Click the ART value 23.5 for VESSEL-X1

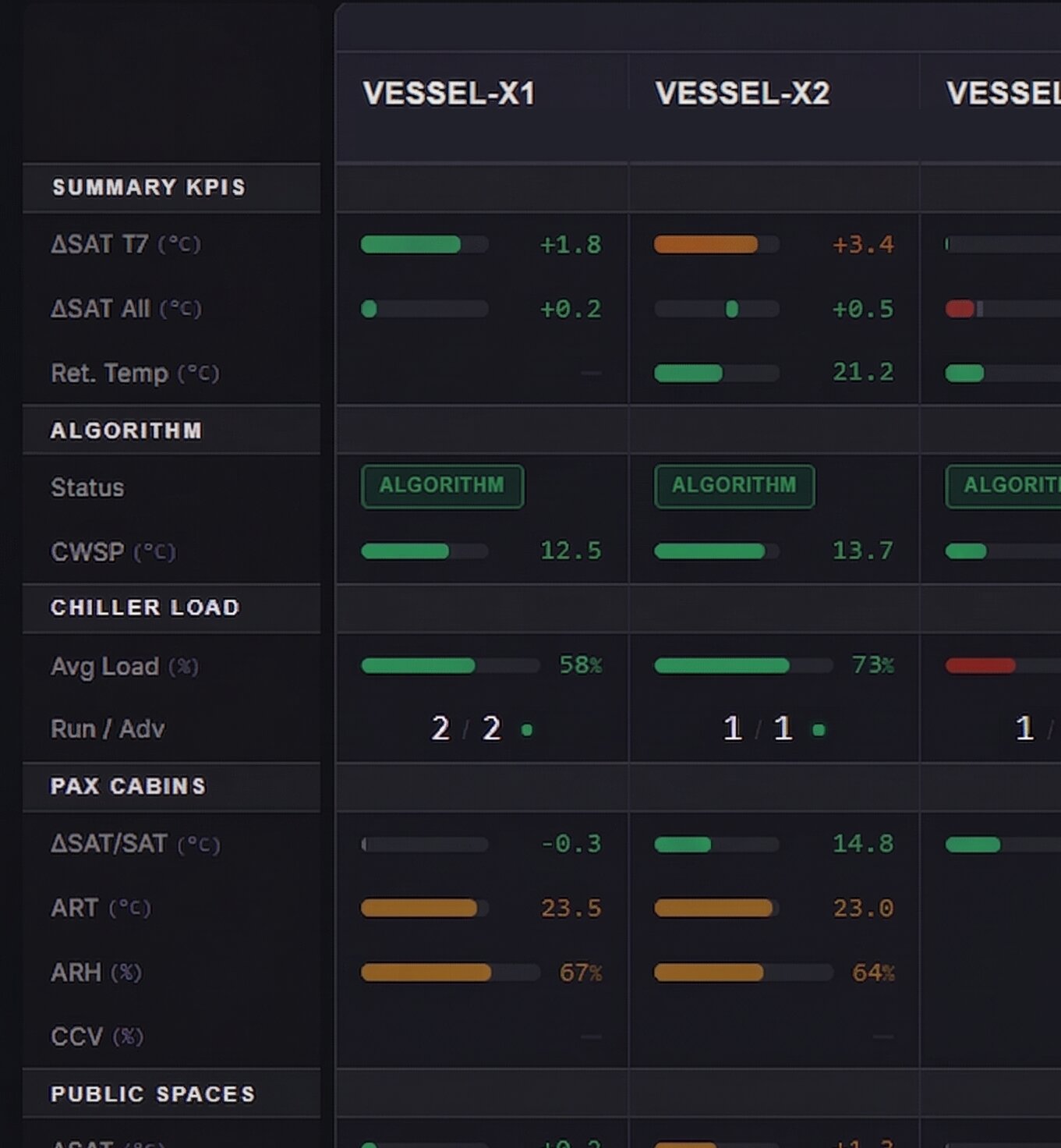click(571, 908)
